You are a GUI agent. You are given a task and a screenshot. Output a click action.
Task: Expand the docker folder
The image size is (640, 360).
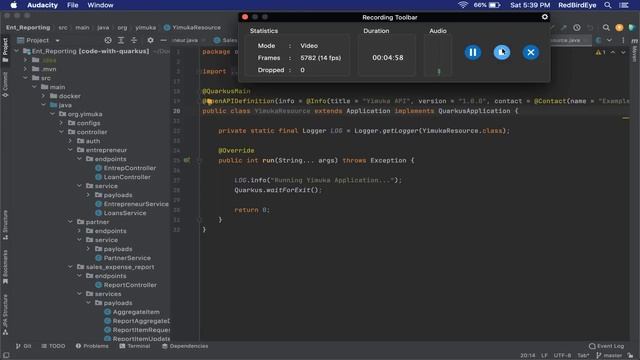coord(44,96)
